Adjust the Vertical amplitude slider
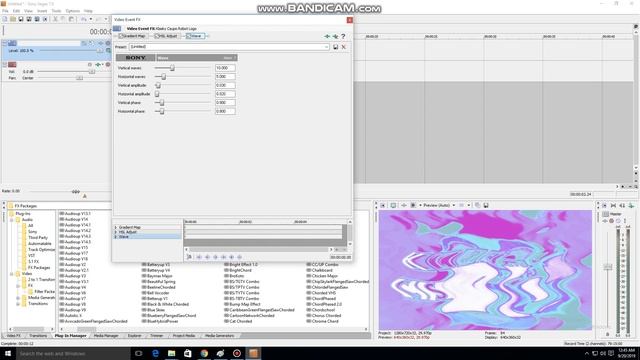 point(158,85)
